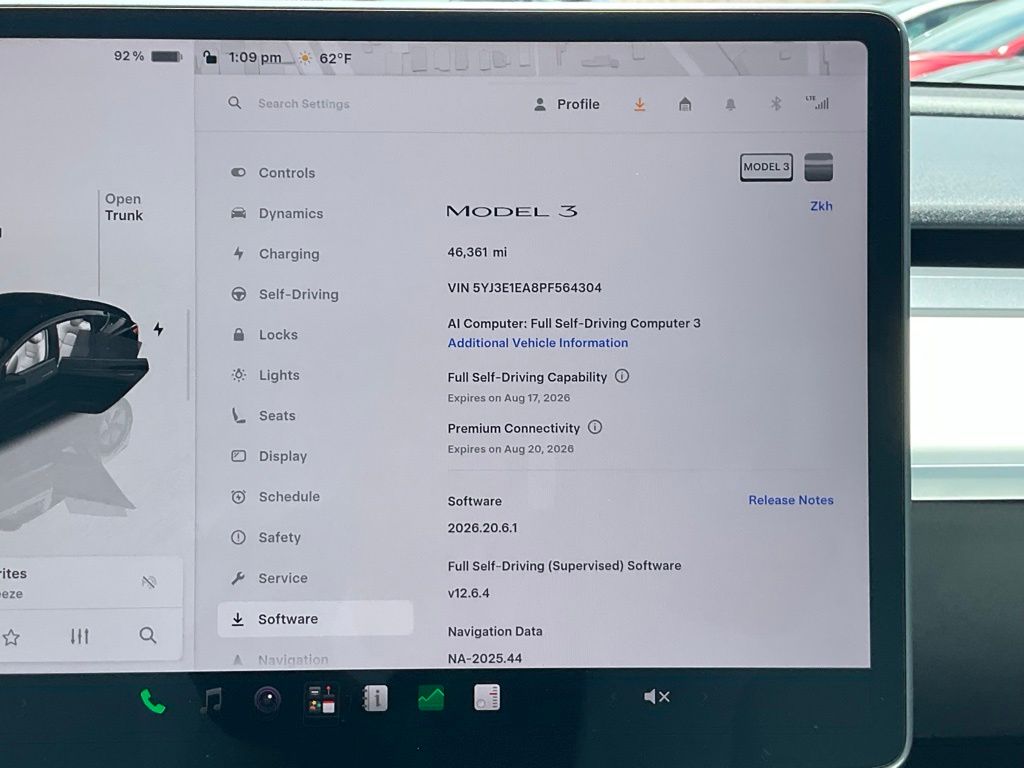Open the Music app icon
1024x768 pixels.
(x=210, y=700)
